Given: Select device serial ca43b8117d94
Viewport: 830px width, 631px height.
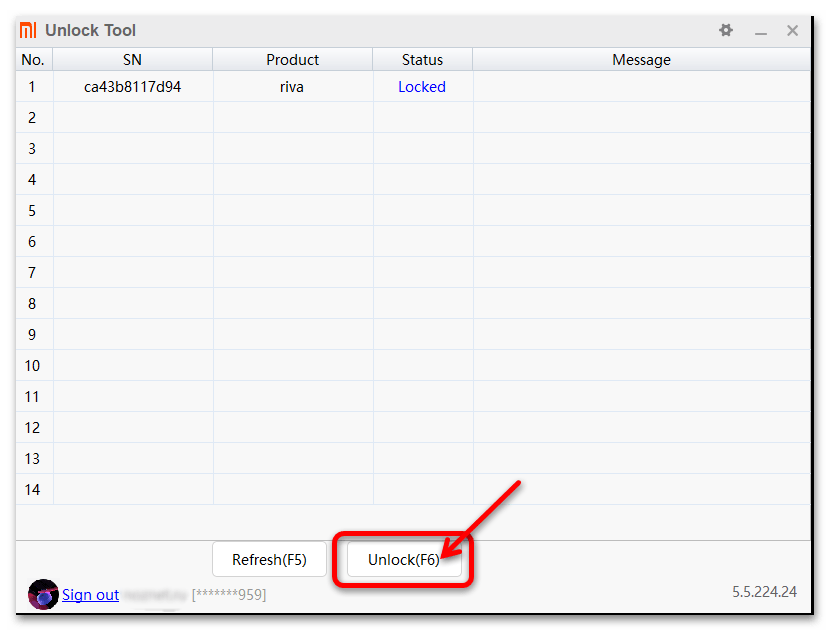Looking at the screenshot, I should coord(133,87).
